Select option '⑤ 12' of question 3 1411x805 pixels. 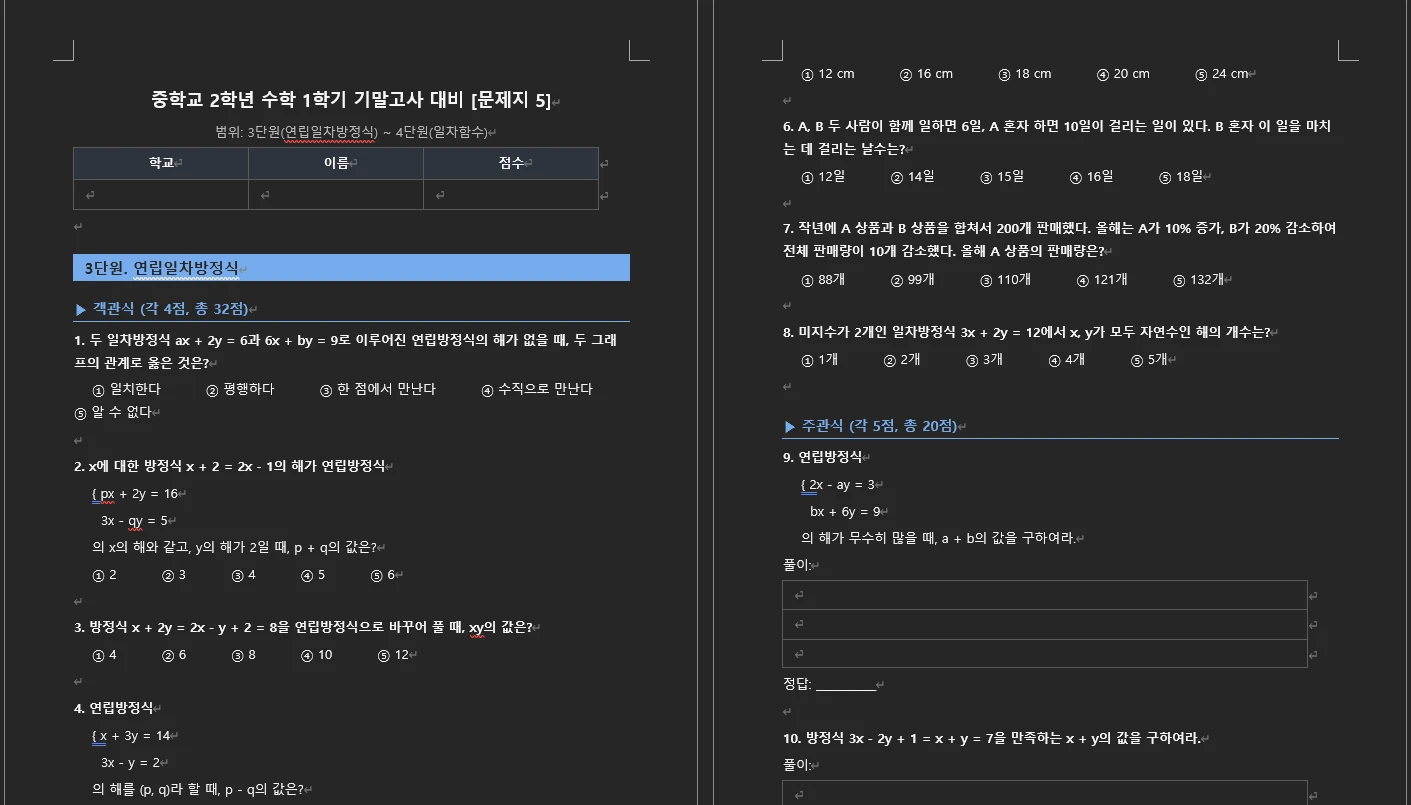(394, 655)
